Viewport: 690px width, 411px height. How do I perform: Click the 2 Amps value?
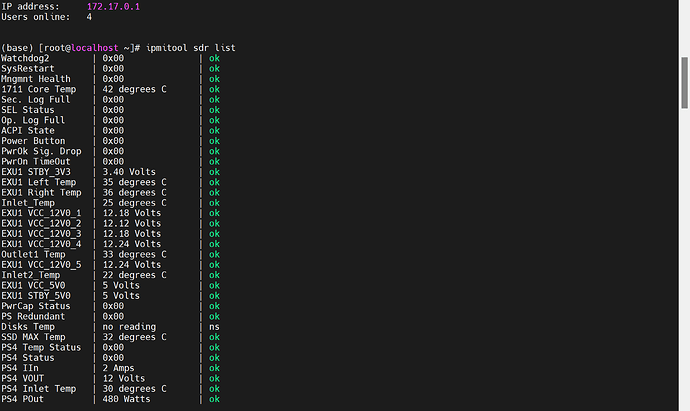tap(121, 368)
